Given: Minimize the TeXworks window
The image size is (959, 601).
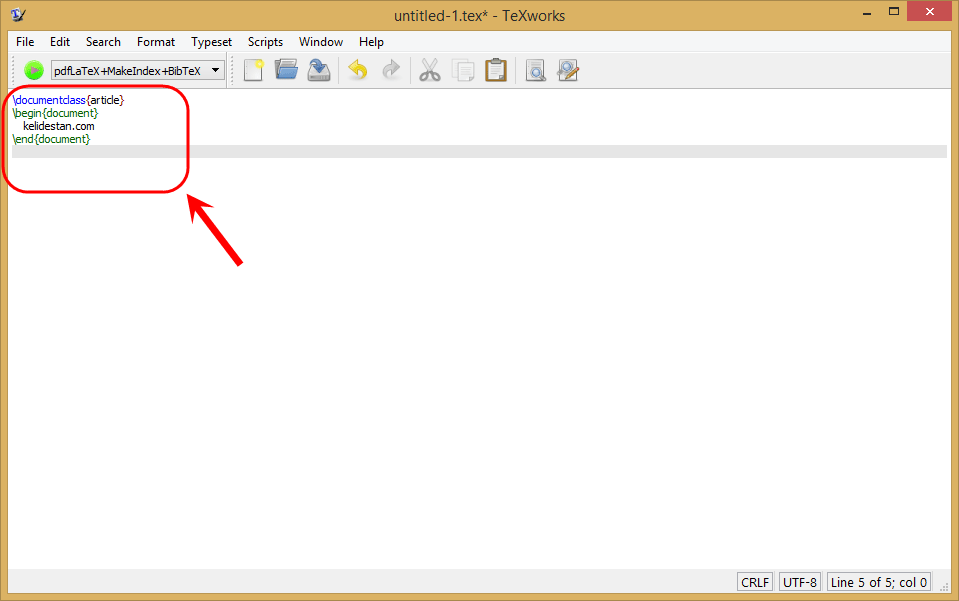Looking at the screenshot, I should click(x=867, y=13).
